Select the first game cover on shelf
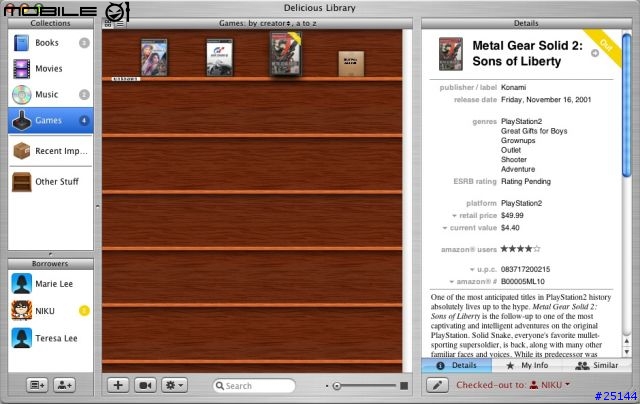Screen dimensions: 640x404 pos(154,58)
